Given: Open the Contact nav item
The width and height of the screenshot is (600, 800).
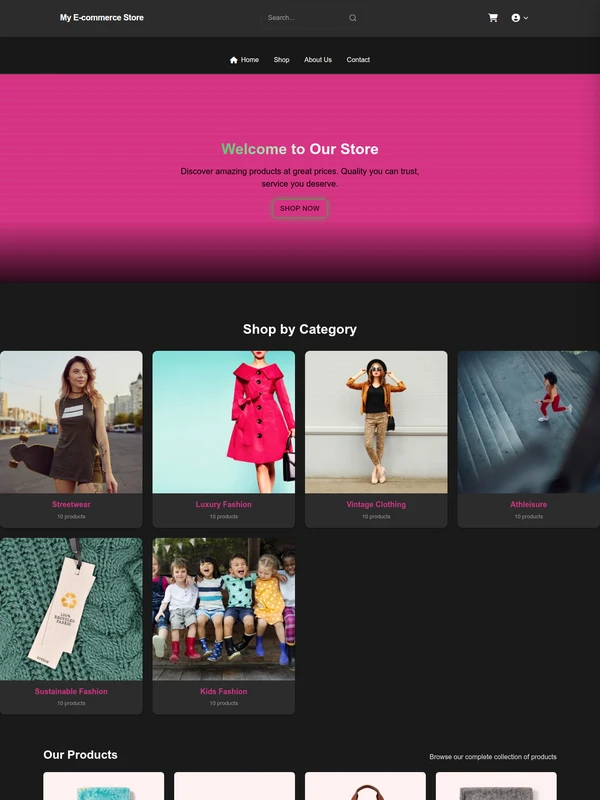Looking at the screenshot, I should click(x=358, y=60).
